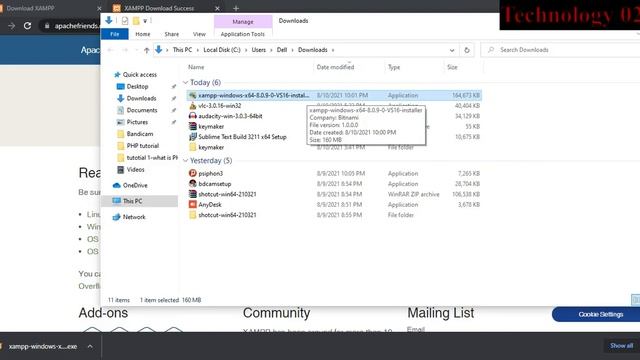The width and height of the screenshot is (640, 360).
Task: Select the AnyDesk application icon
Action: tap(193, 205)
